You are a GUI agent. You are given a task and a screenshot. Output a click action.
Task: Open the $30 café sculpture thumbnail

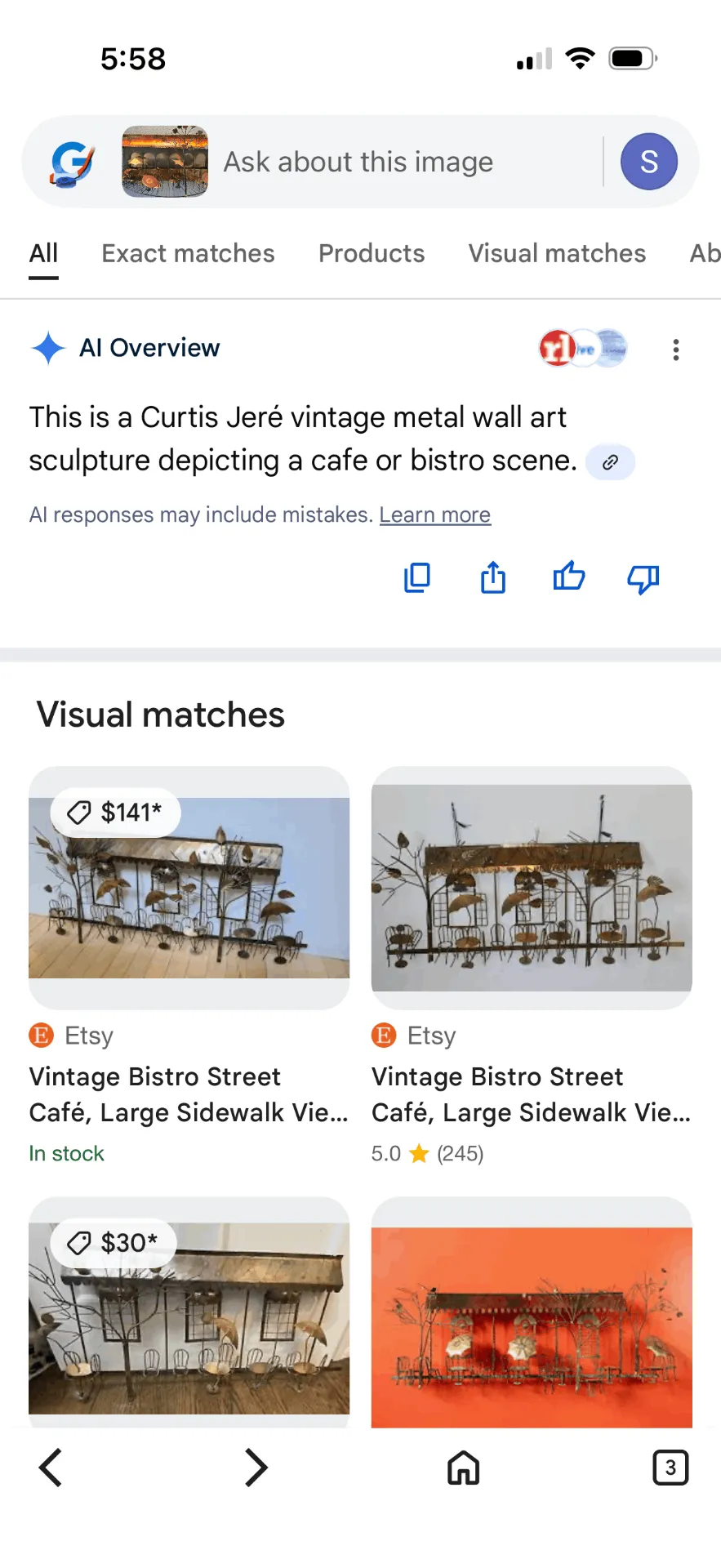[189, 1318]
